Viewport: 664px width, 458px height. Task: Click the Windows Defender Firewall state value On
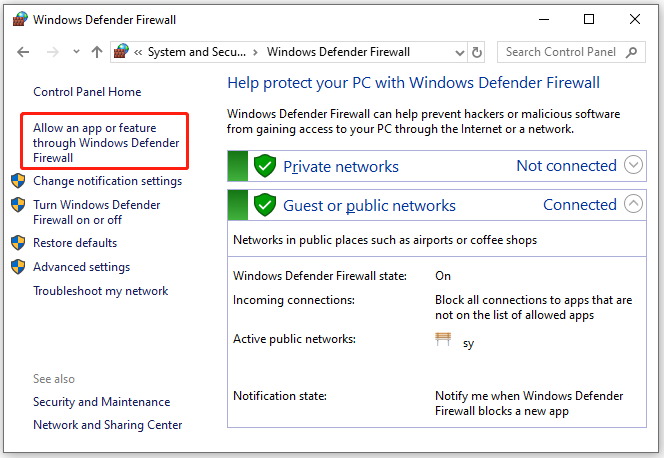(x=443, y=276)
